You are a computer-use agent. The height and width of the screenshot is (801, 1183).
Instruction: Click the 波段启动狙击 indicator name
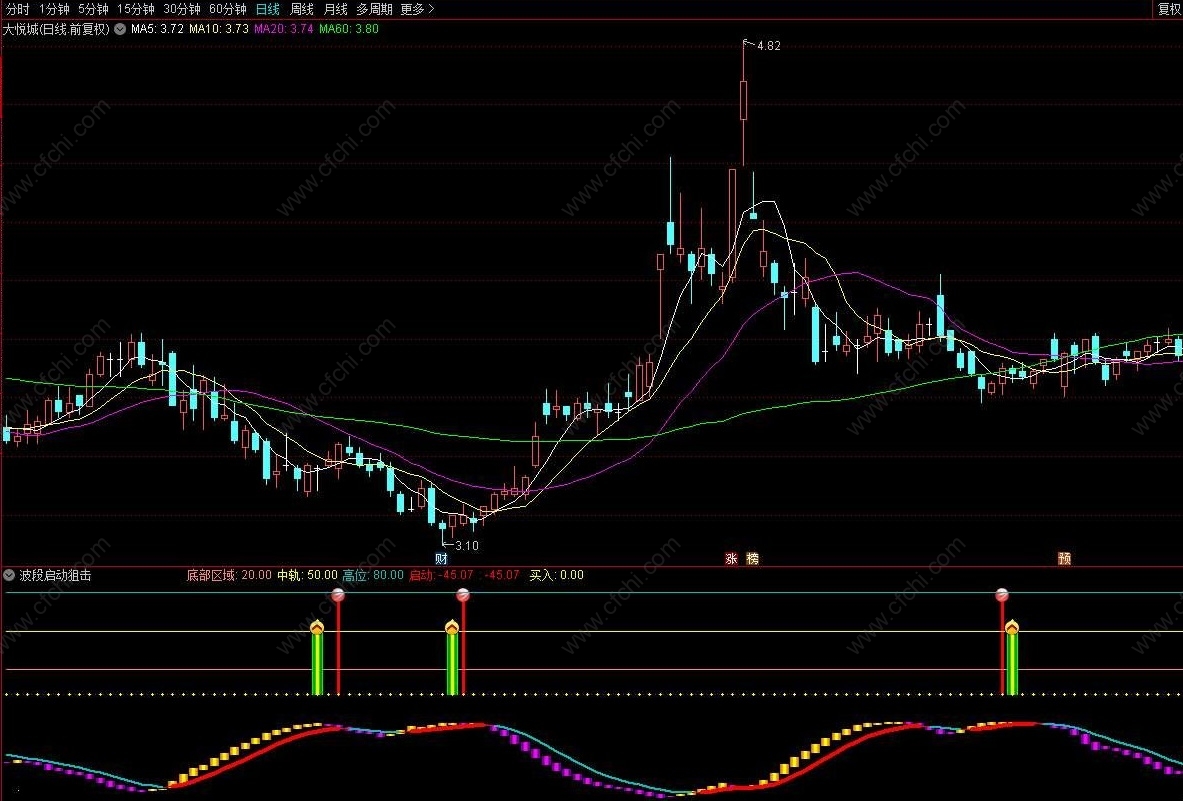(x=56, y=575)
